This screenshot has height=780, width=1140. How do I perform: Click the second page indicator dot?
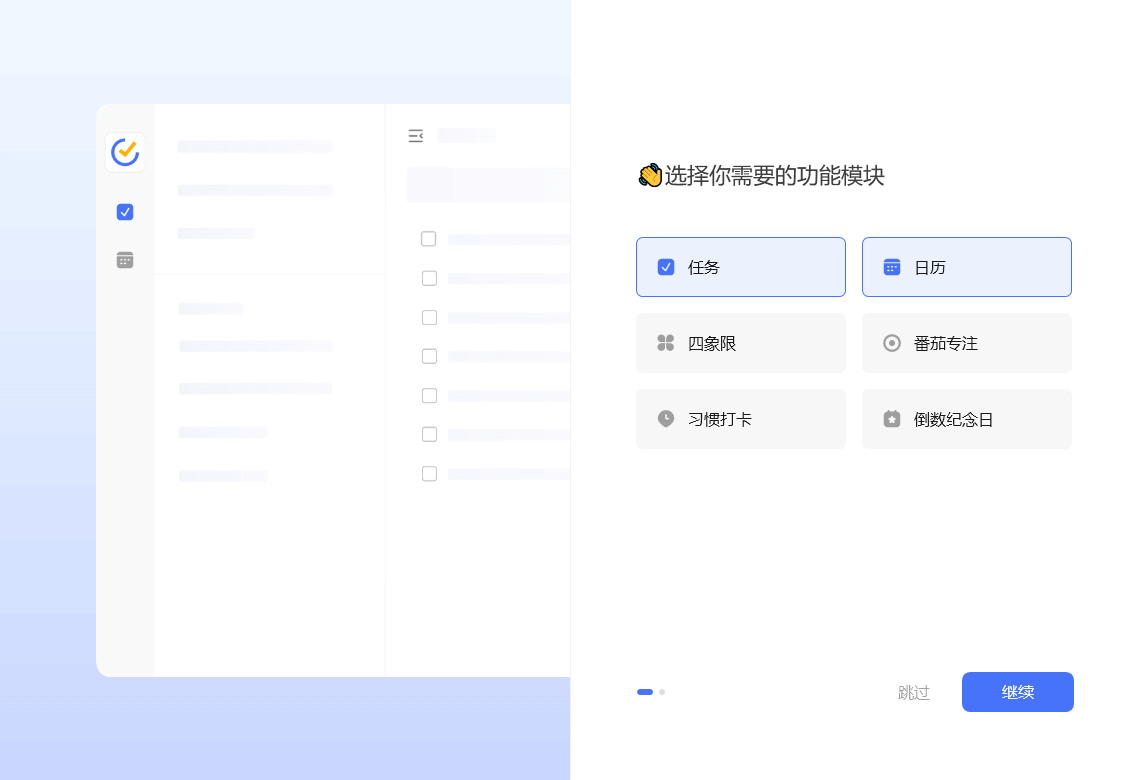click(662, 692)
